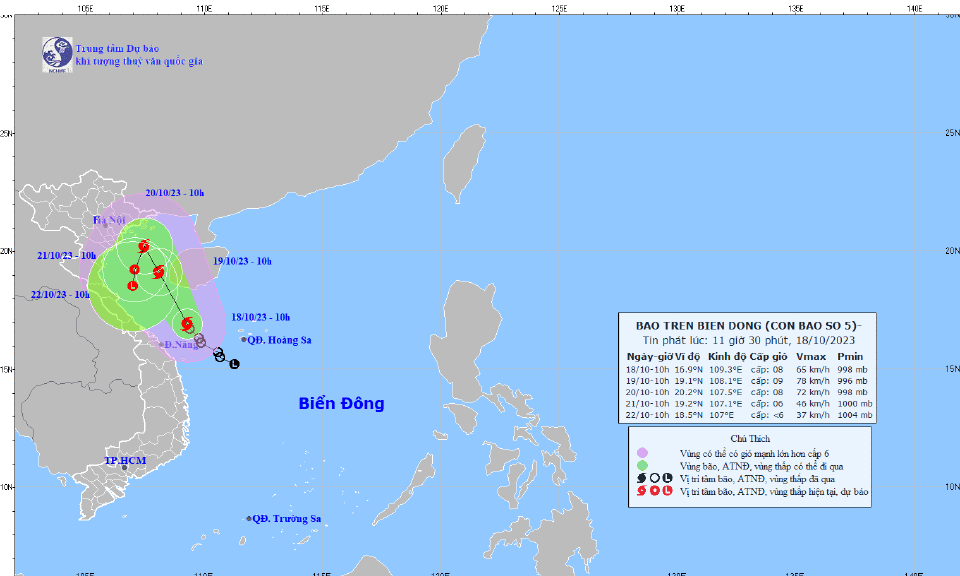Click the black L icon in the legend
This screenshot has width=960, height=576.
(667, 479)
